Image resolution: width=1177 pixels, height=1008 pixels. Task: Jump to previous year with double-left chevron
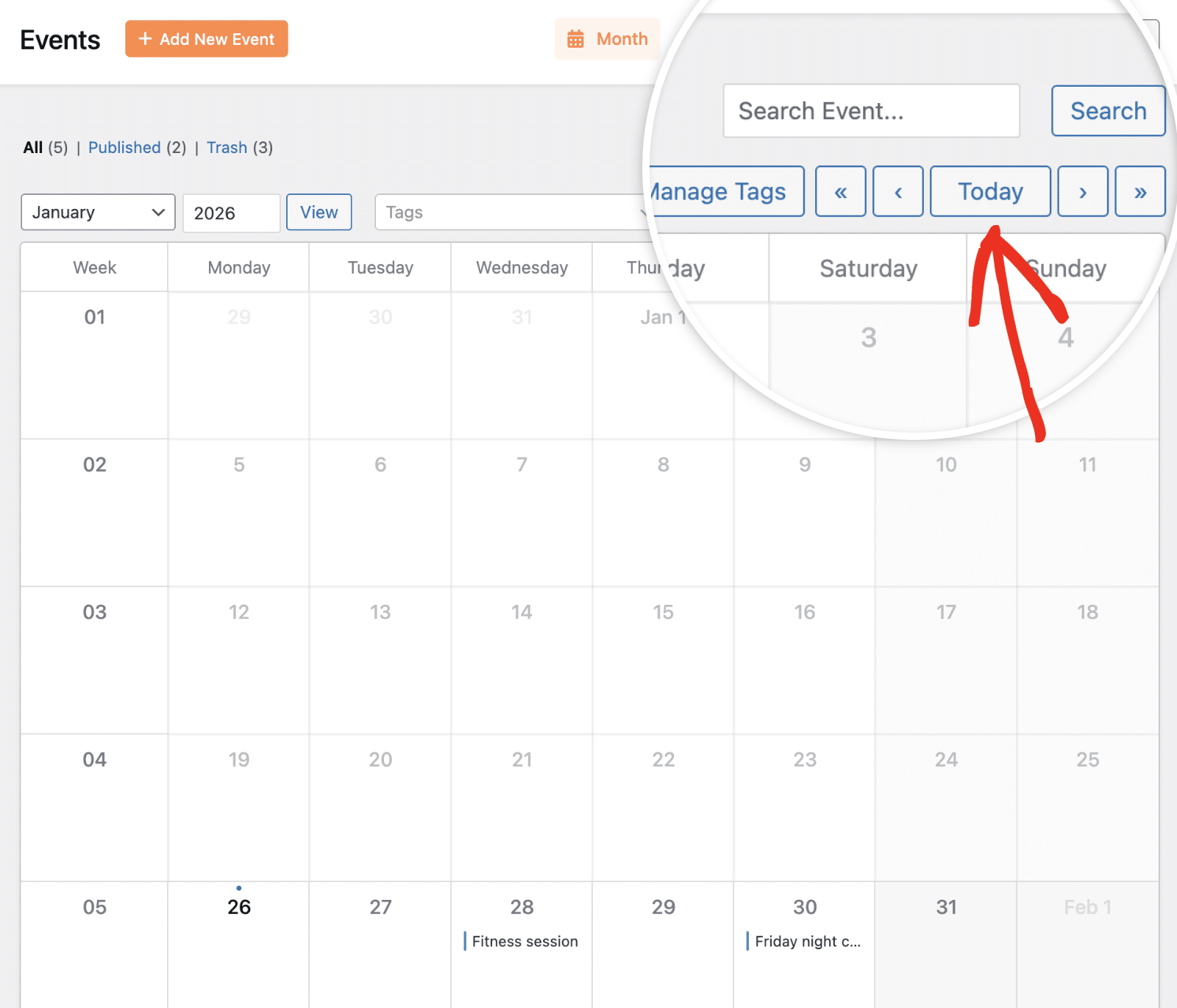[840, 191]
